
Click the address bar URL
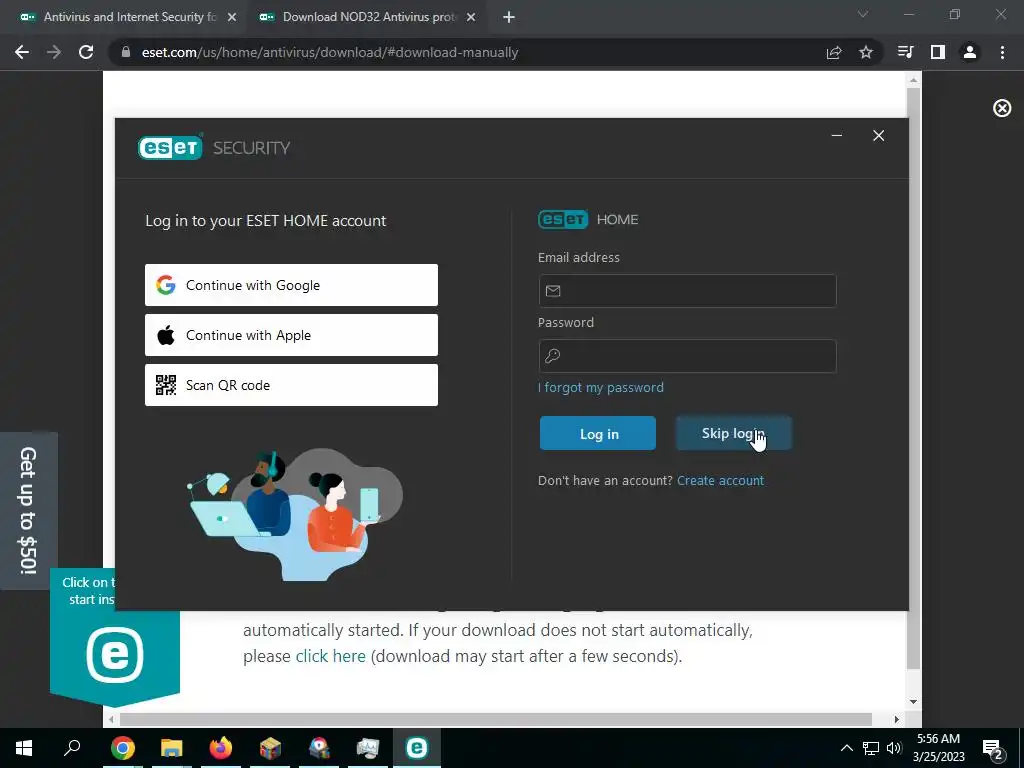coord(330,52)
